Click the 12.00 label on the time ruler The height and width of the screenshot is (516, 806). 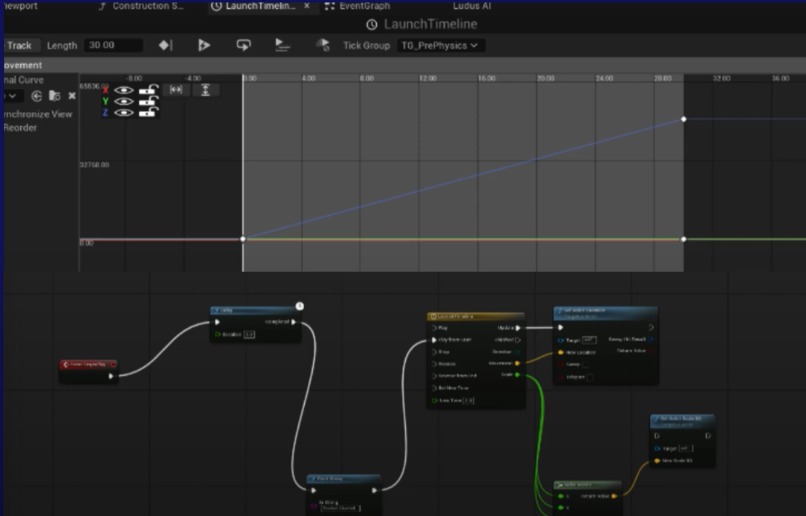pyautogui.click(x=428, y=79)
